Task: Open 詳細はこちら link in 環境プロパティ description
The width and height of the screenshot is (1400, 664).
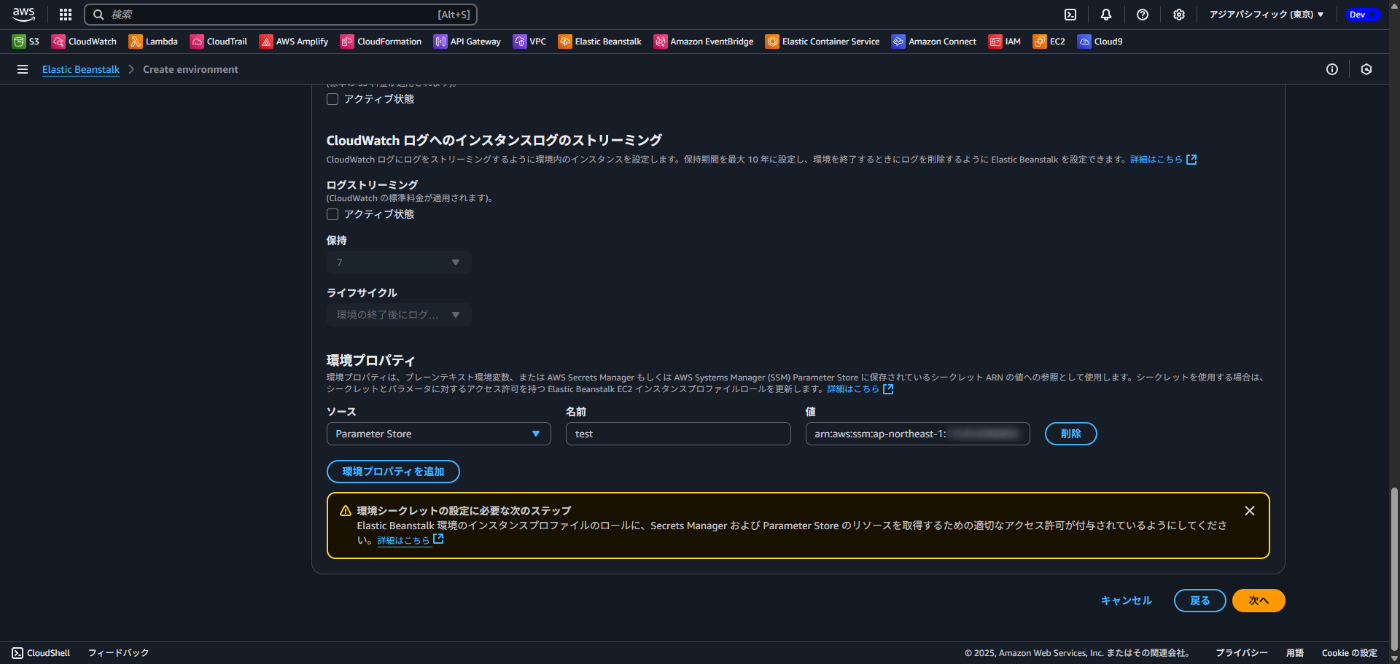Action: (860, 389)
